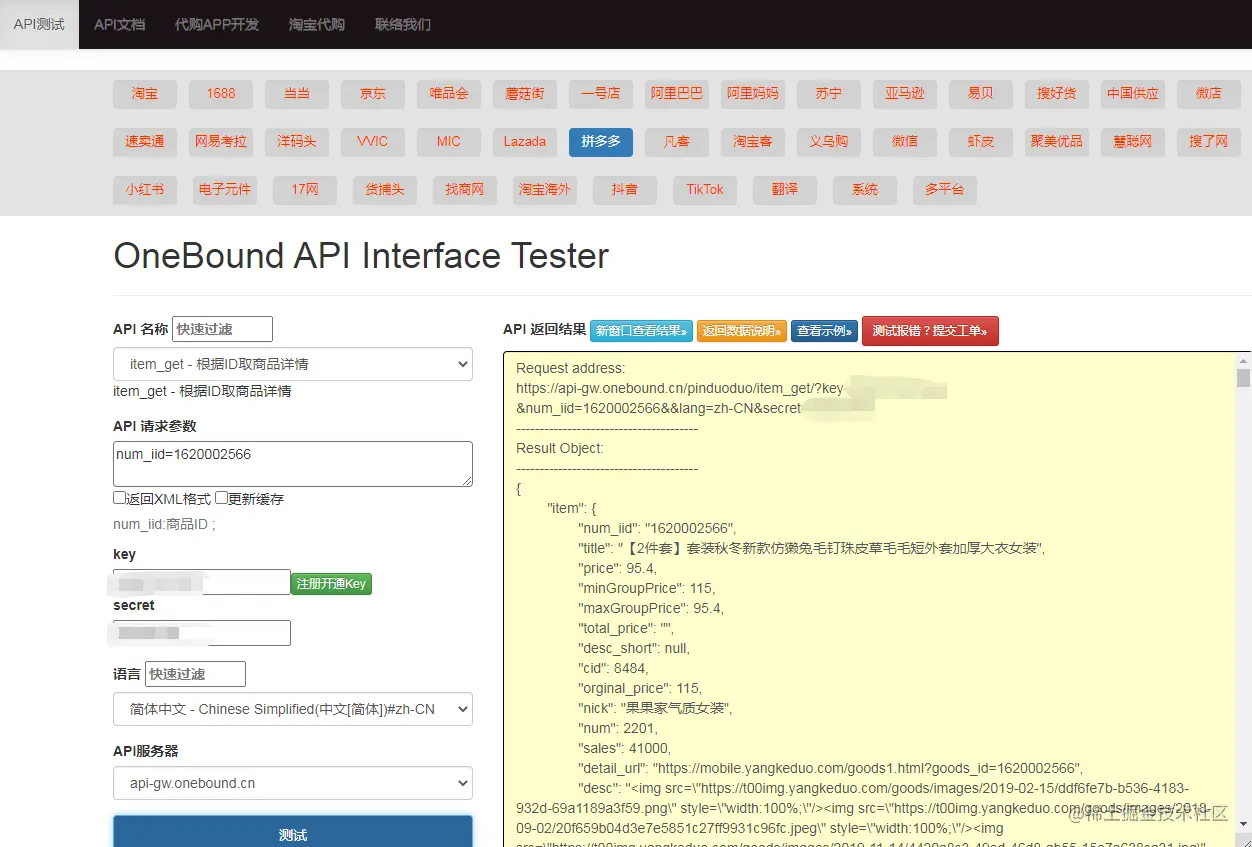Check the 返回XML格式 checkbox
This screenshot has width=1252, height=847.
tap(119, 498)
